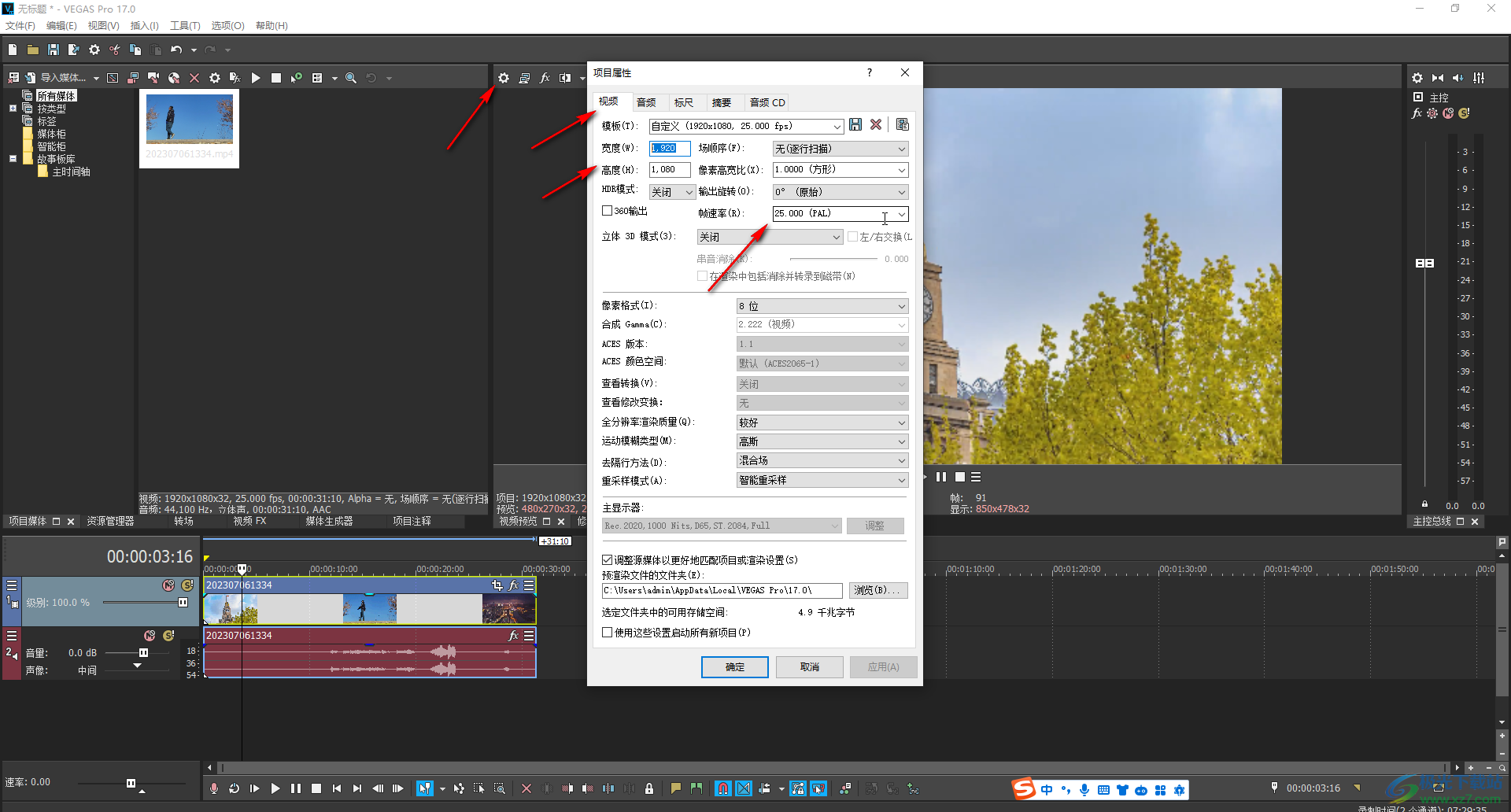This screenshot has height=812, width=1511.
Task: Delete the template with the red X in dialog
Action: click(x=876, y=124)
